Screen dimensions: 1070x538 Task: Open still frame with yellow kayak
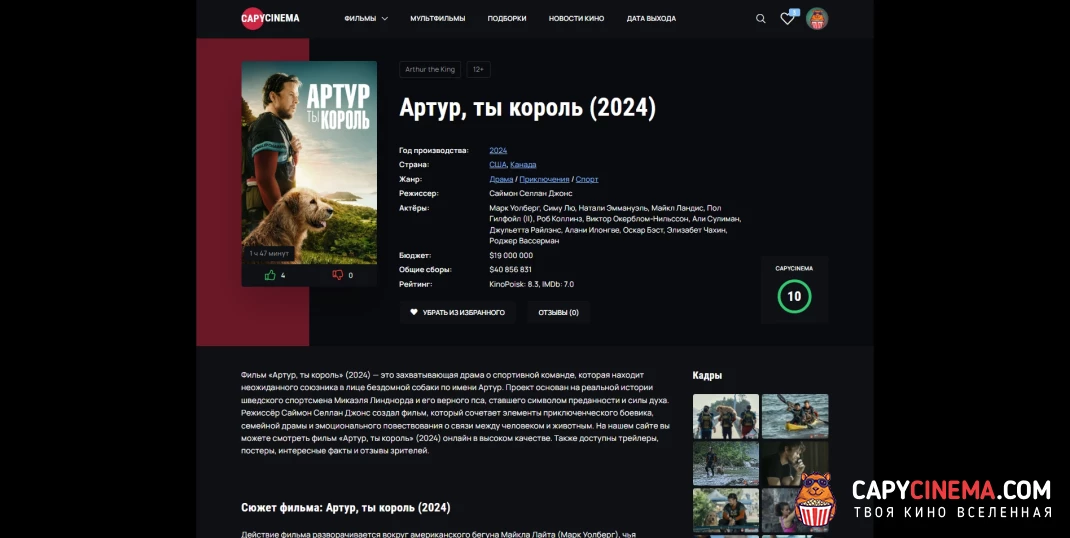click(x=795, y=416)
